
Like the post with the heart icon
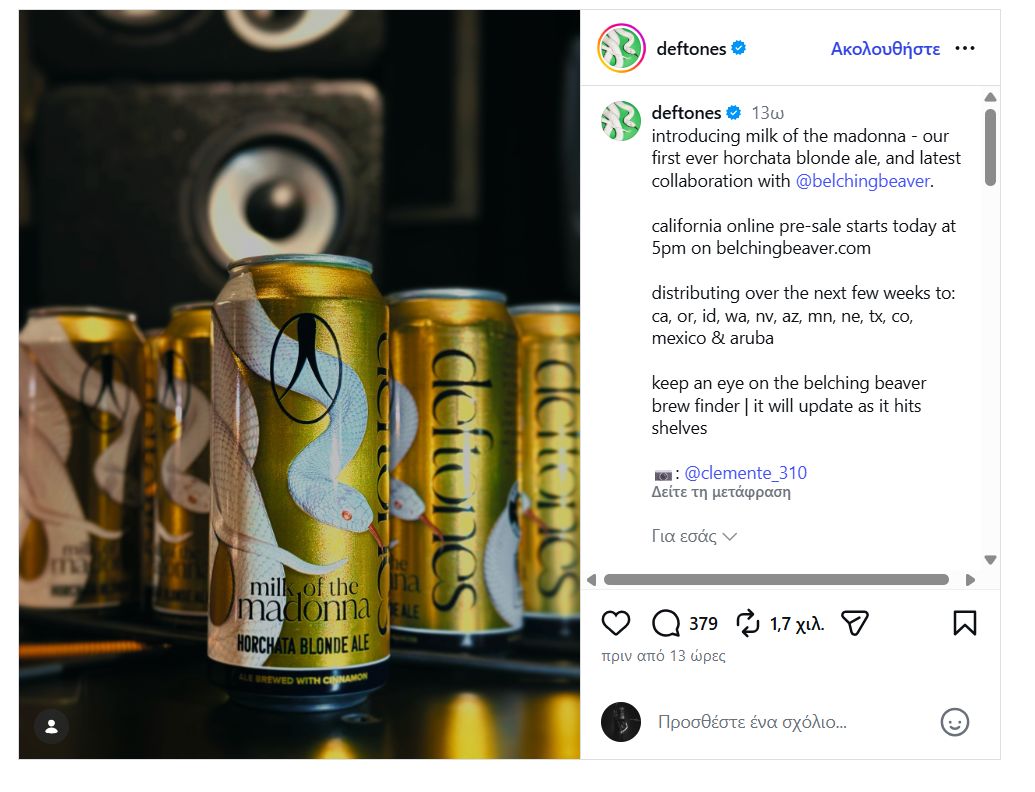coord(616,624)
